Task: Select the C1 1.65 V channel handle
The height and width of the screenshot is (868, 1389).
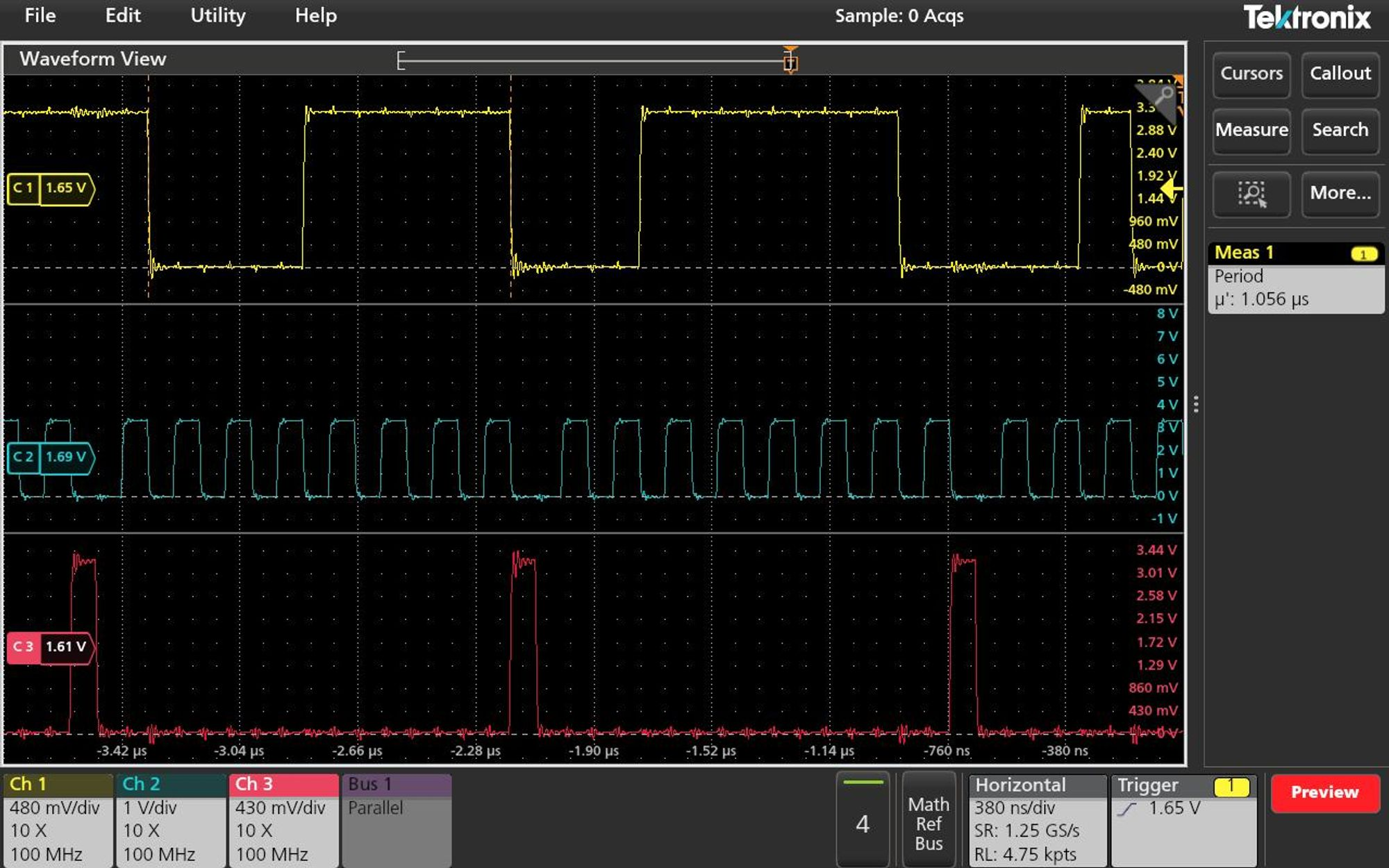Action: [50, 188]
